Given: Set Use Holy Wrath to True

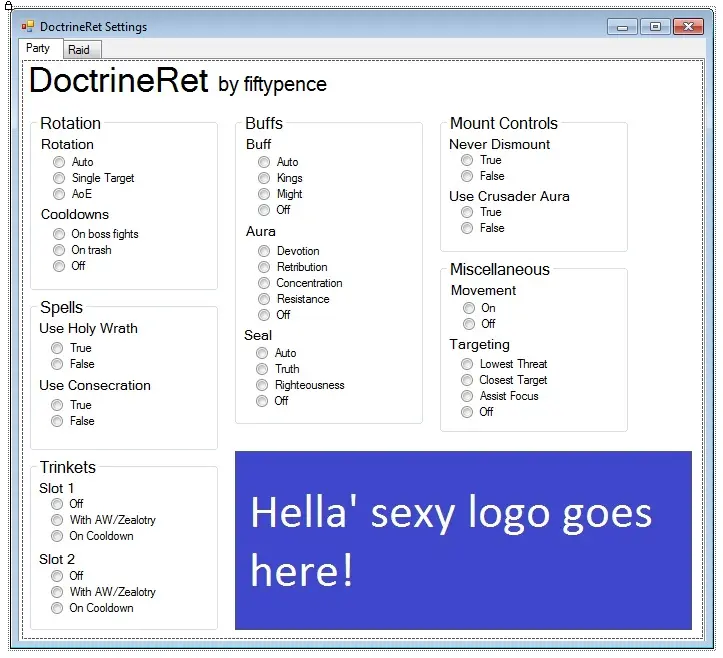Looking at the screenshot, I should click(x=58, y=348).
